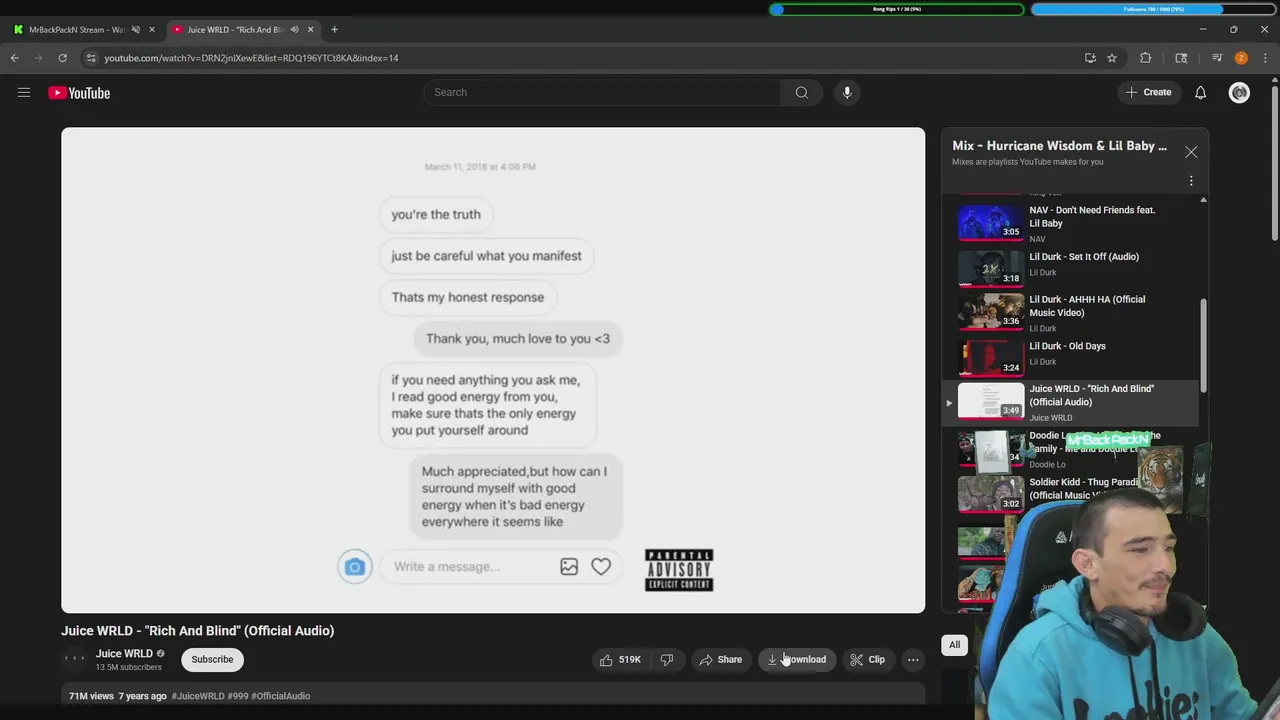Click the search magnifier button
This screenshot has width=1280, height=720.
(801, 93)
